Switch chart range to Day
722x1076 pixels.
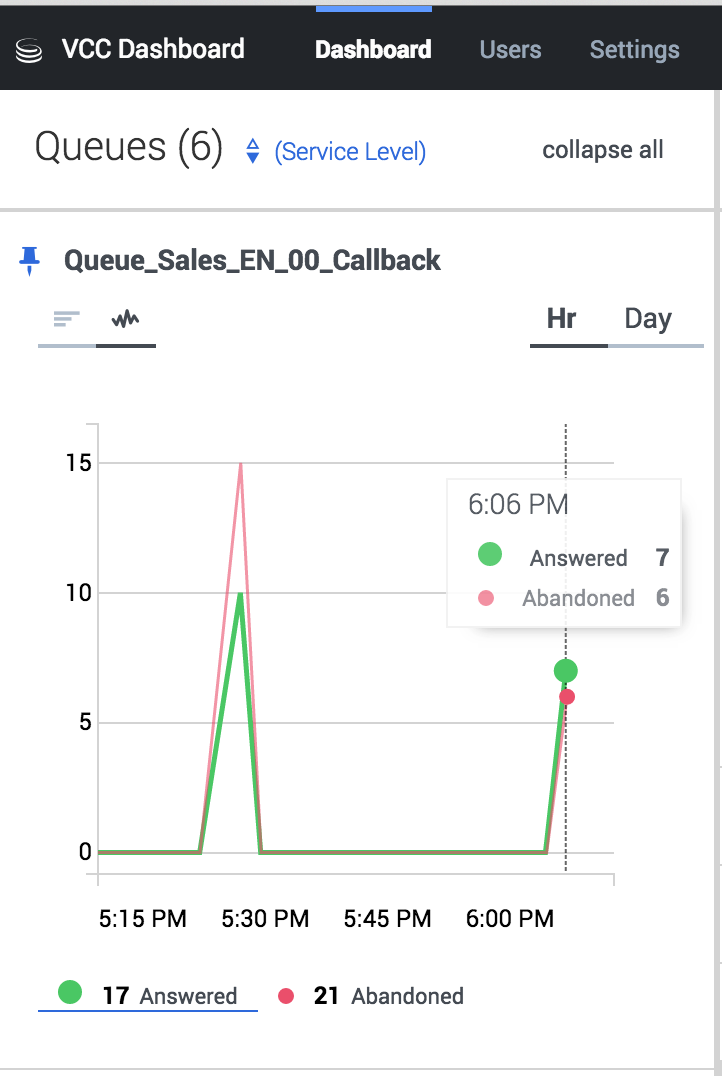(648, 320)
